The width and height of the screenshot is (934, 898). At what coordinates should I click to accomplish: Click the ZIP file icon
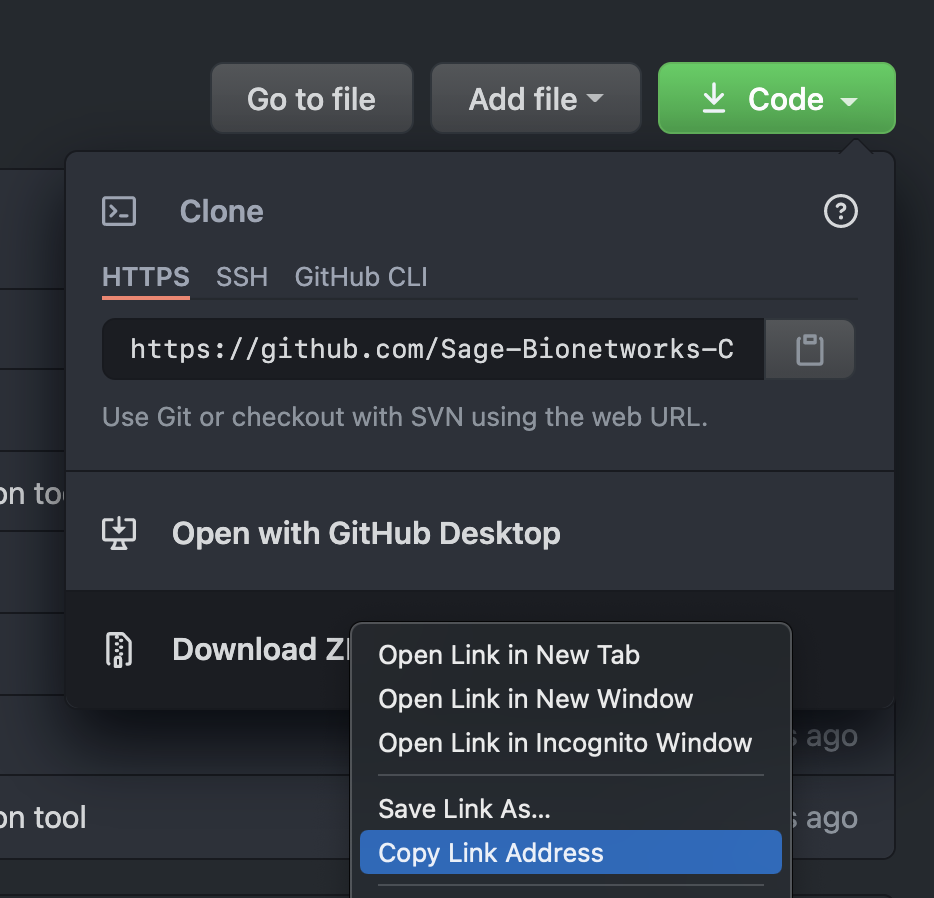119,649
